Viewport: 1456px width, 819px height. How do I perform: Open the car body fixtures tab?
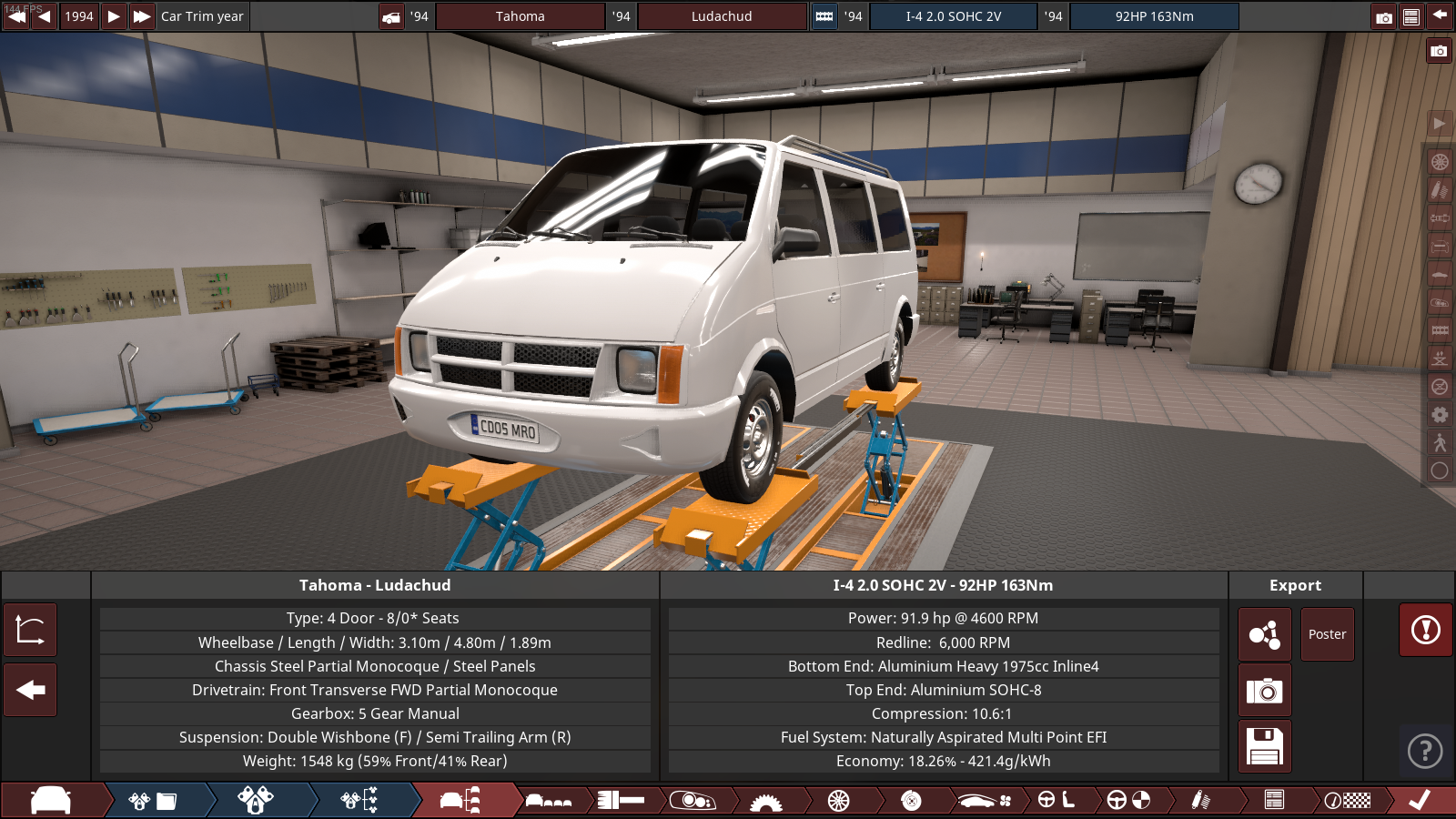click(x=549, y=801)
